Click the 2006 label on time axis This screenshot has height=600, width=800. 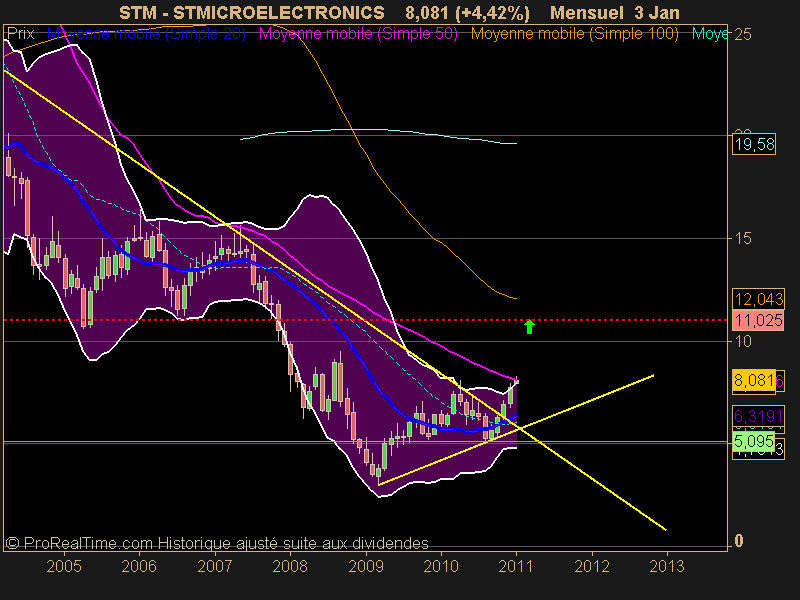point(139,566)
